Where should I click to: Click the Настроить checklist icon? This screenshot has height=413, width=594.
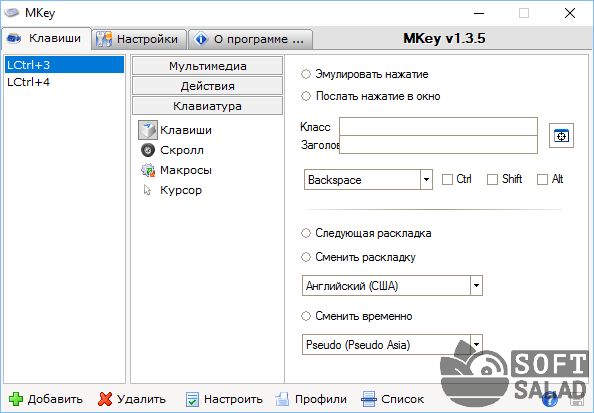point(192,399)
